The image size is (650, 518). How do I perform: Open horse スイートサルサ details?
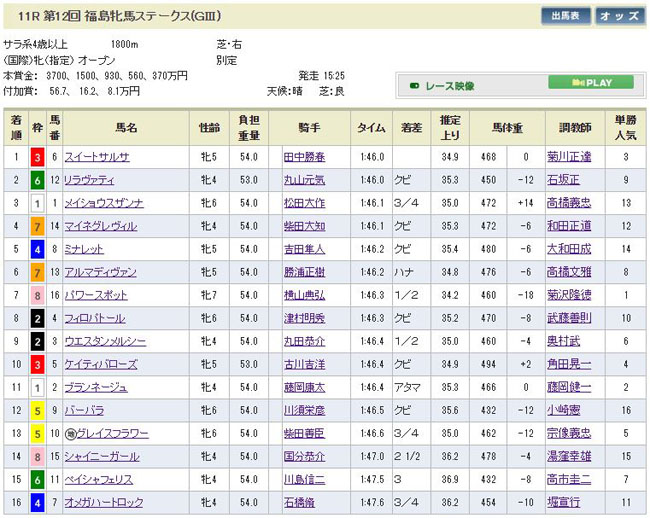pyautogui.click(x=96, y=157)
